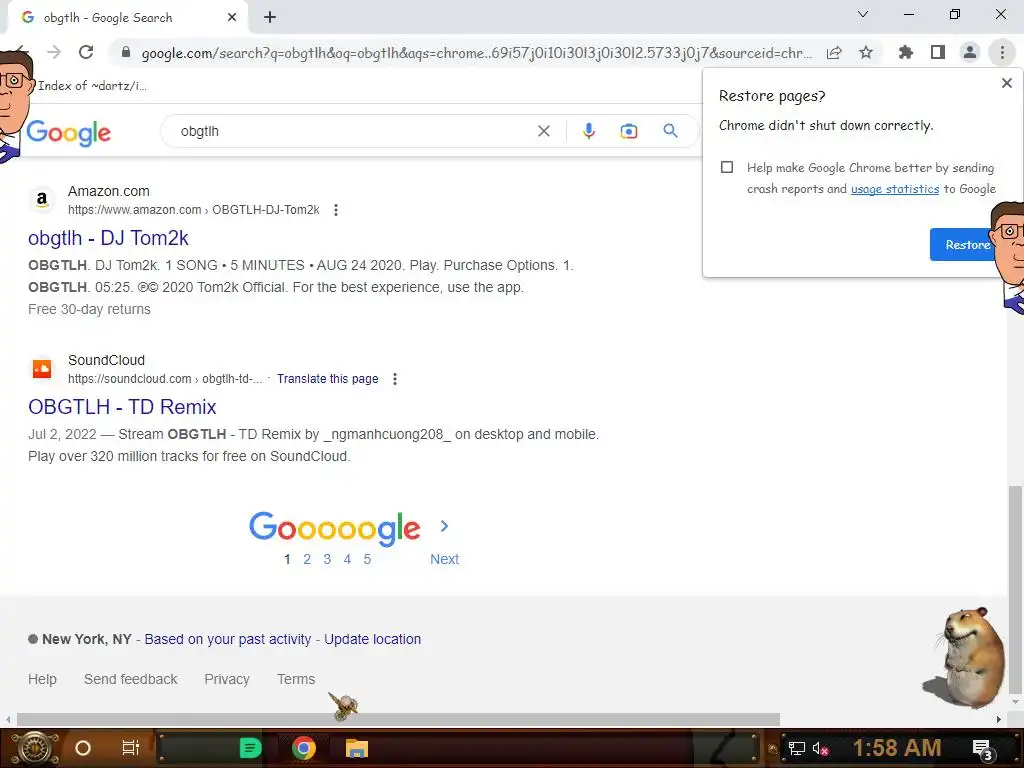Click Translate this page link
Image resolution: width=1024 pixels, height=768 pixels.
[x=327, y=379]
